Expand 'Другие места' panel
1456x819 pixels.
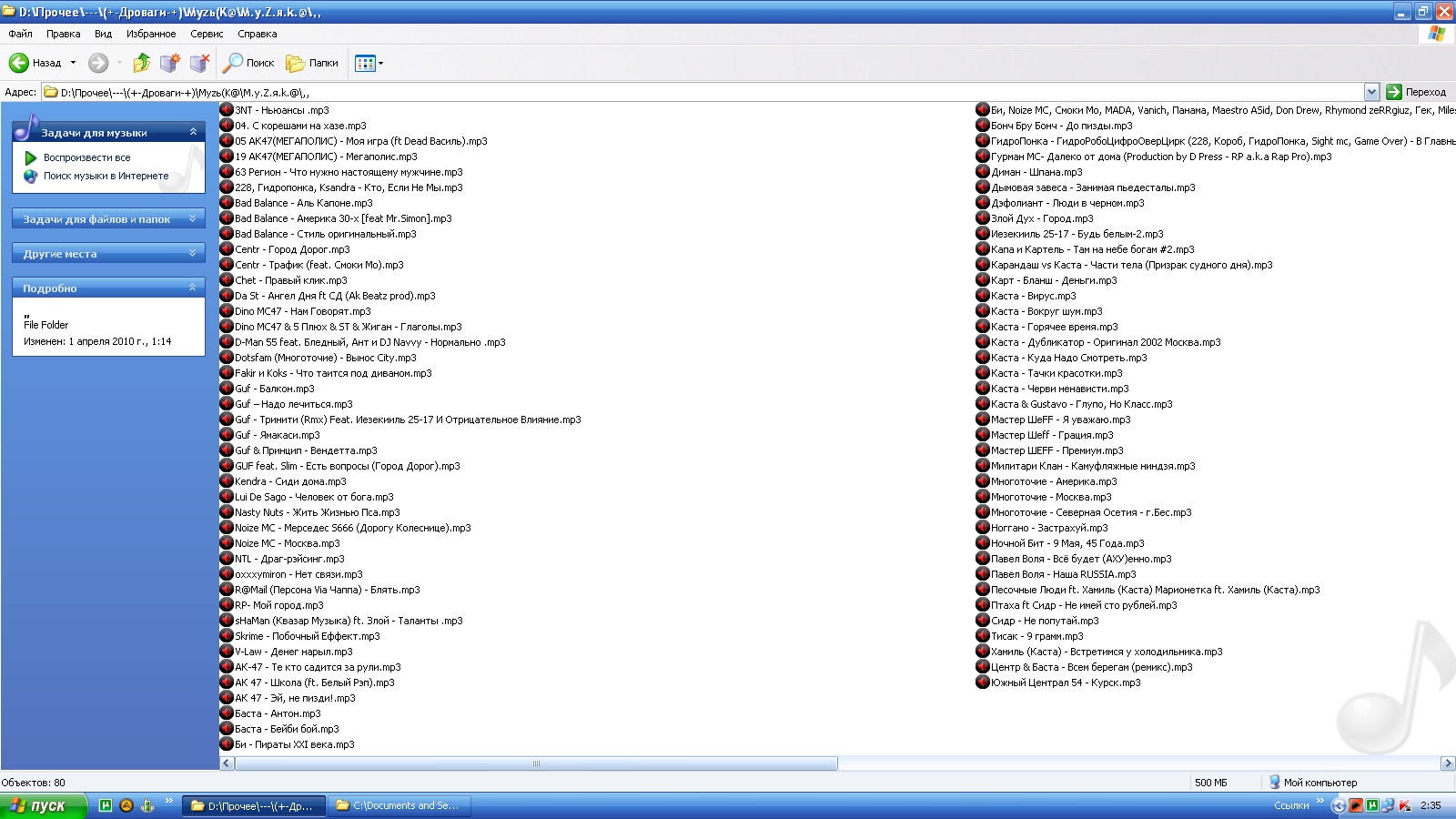(192, 253)
